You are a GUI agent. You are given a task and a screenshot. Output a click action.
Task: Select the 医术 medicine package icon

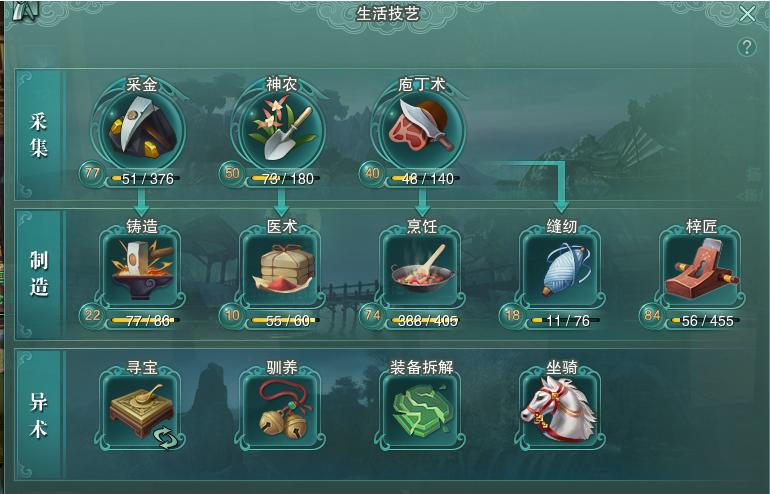click(x=281, y=270)
